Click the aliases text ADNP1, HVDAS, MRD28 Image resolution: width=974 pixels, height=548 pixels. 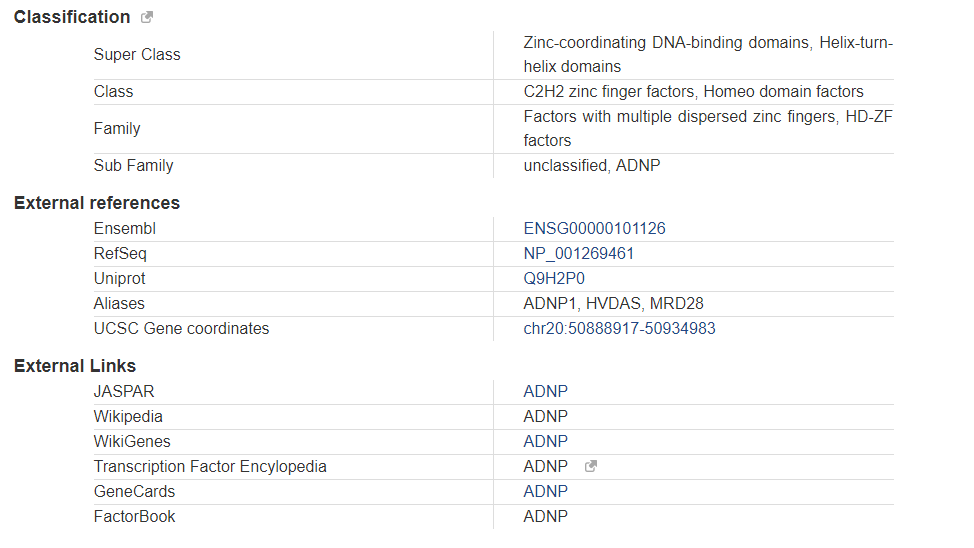pos(613,303)
